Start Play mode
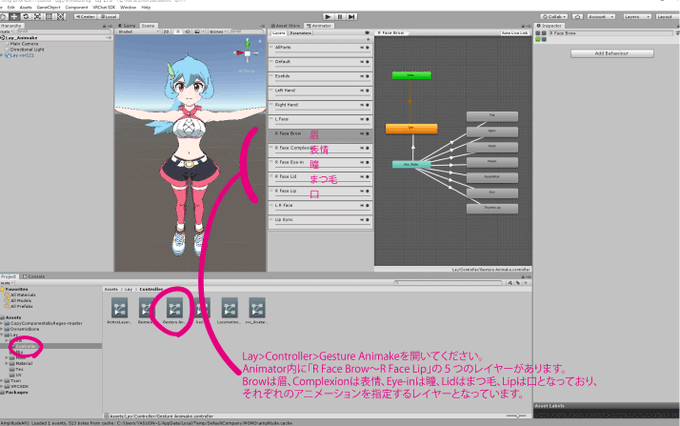This screenshot has width=680, height=426. (328, 16)
